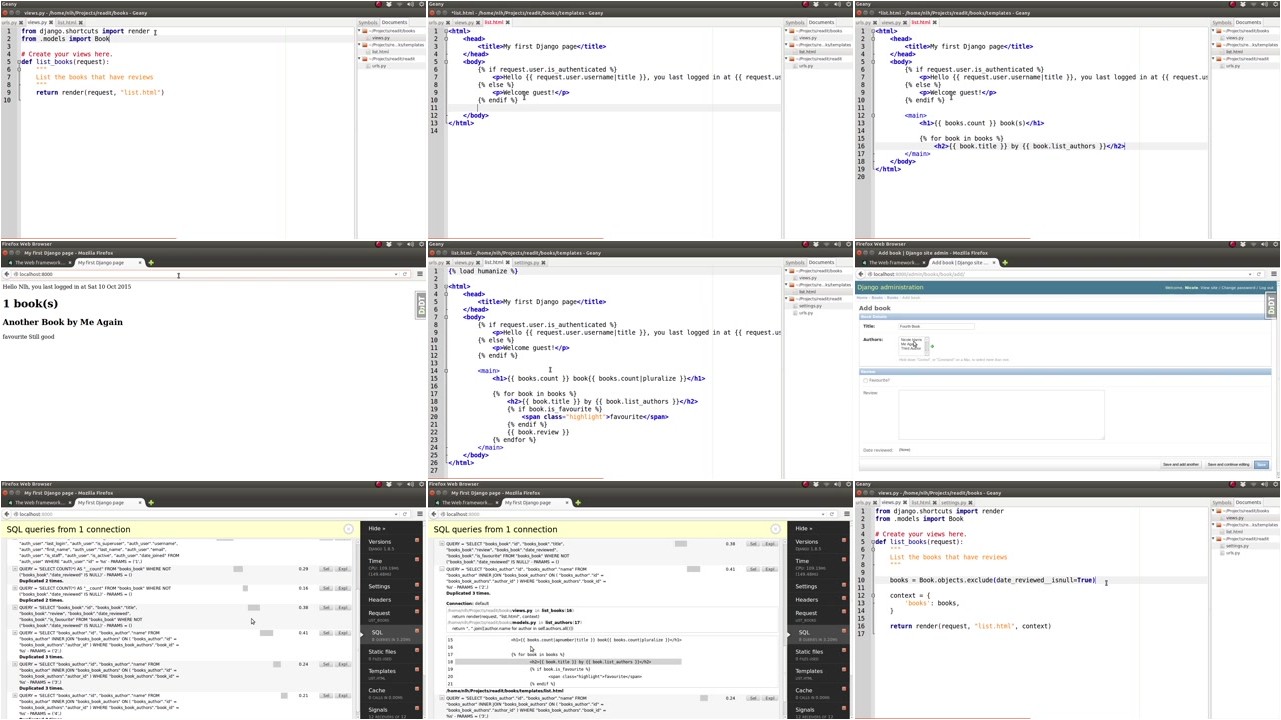Screen dimensions: 1281x720
Task: Open URL history dropdown in Add book address bar
Action: 1250,274
